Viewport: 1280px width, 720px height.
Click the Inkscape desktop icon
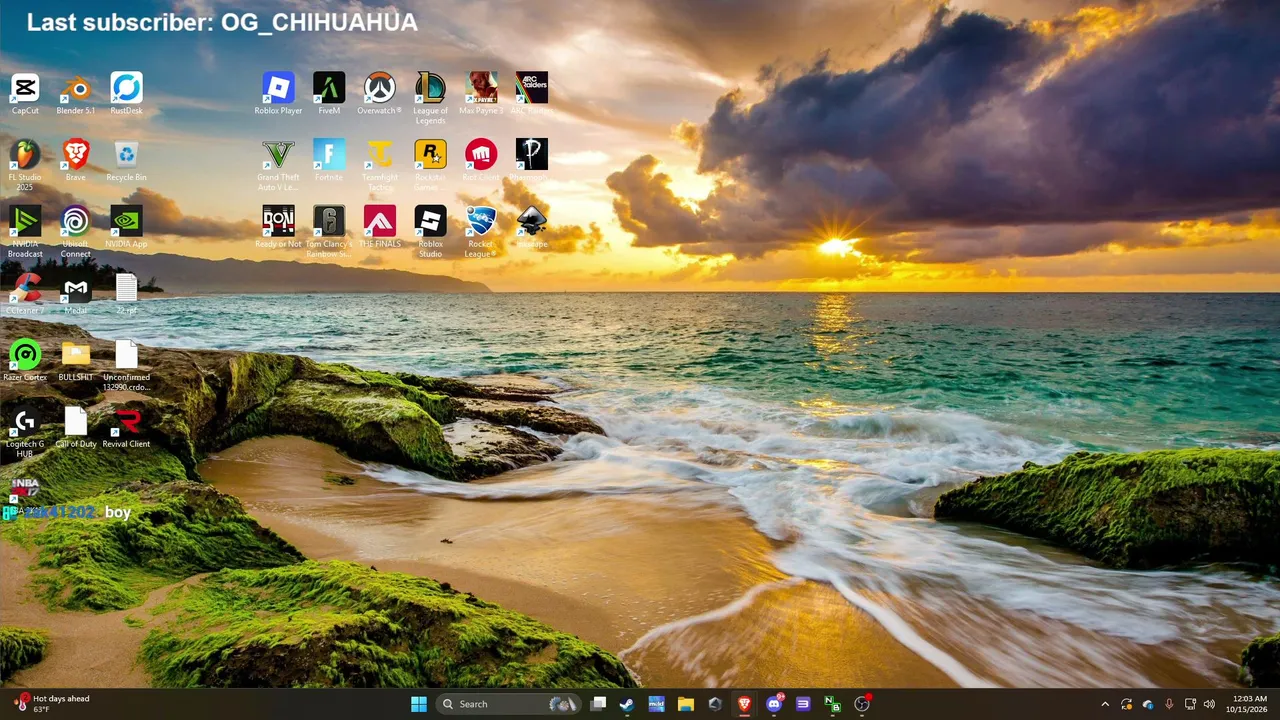point(531,227)
